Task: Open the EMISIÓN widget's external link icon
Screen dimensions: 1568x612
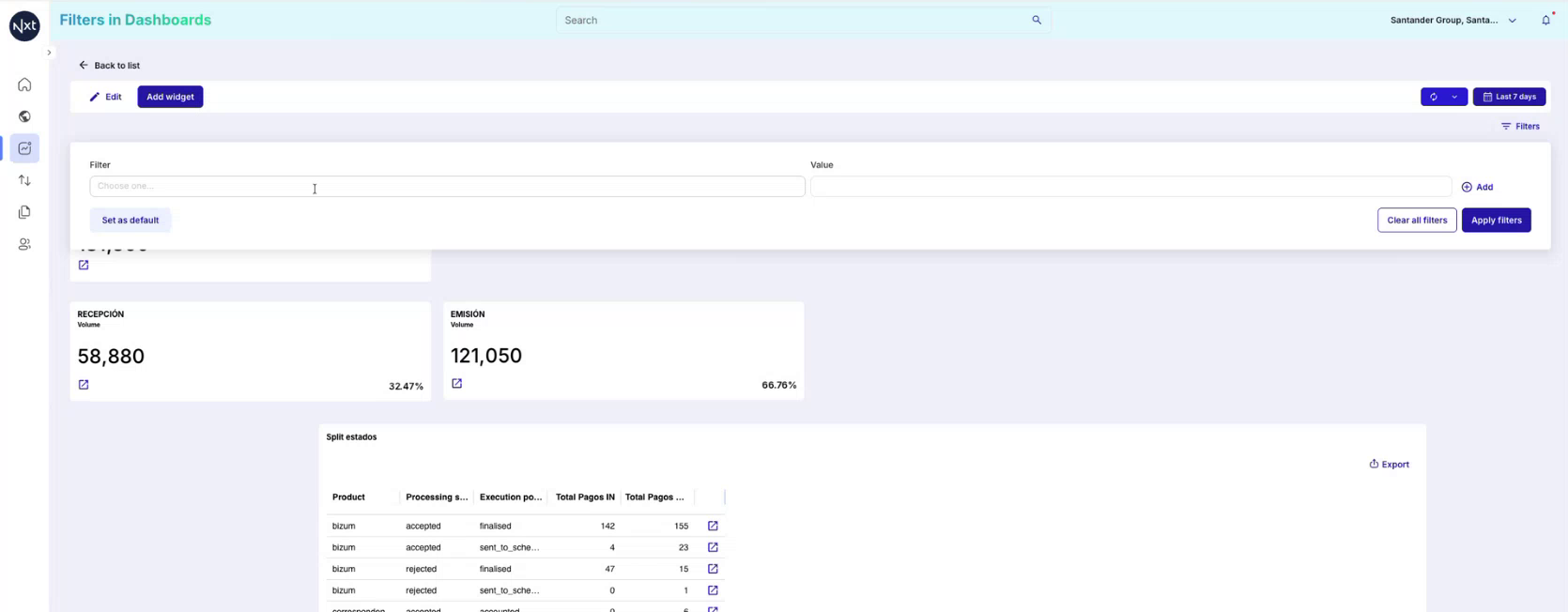Action: [457, 384]
